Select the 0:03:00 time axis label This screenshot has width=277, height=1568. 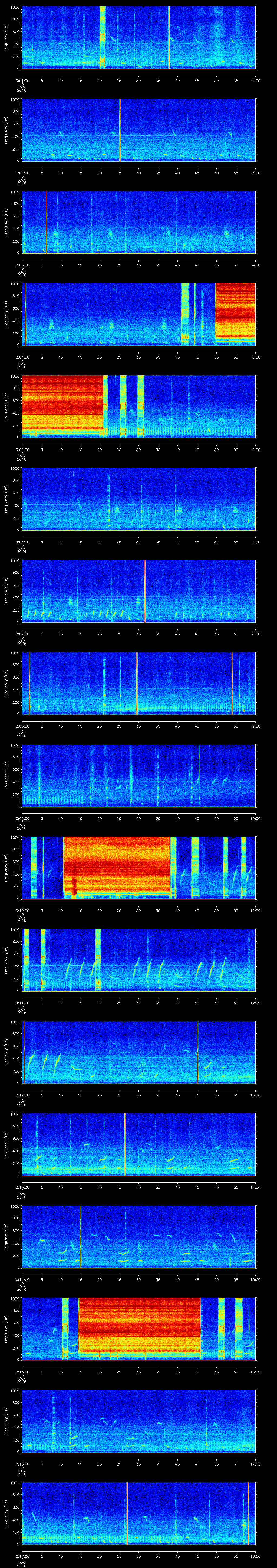click(x=22, y=265)
